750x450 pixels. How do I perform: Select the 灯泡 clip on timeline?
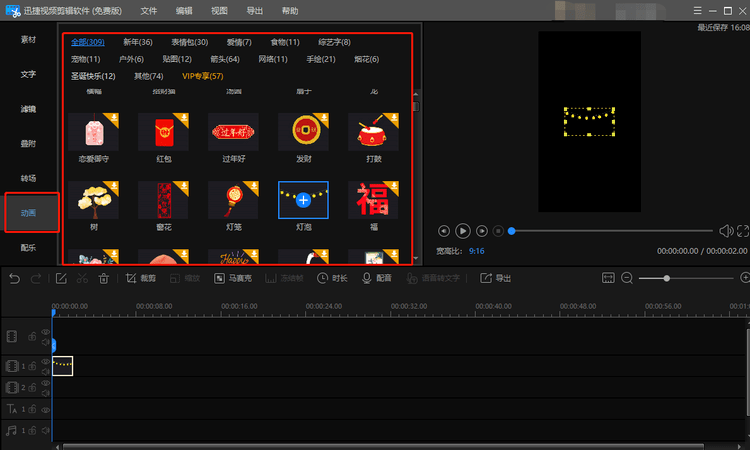tap(63, 366)
